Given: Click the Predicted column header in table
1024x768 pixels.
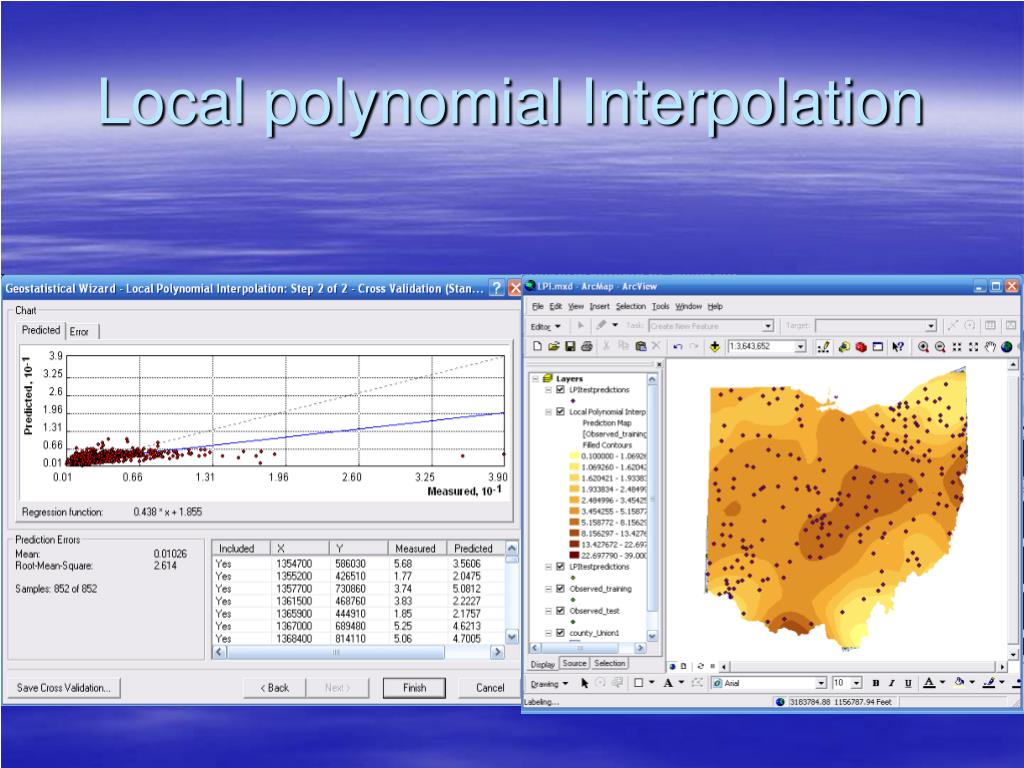Looking at the screenshot, I should 475,549.
